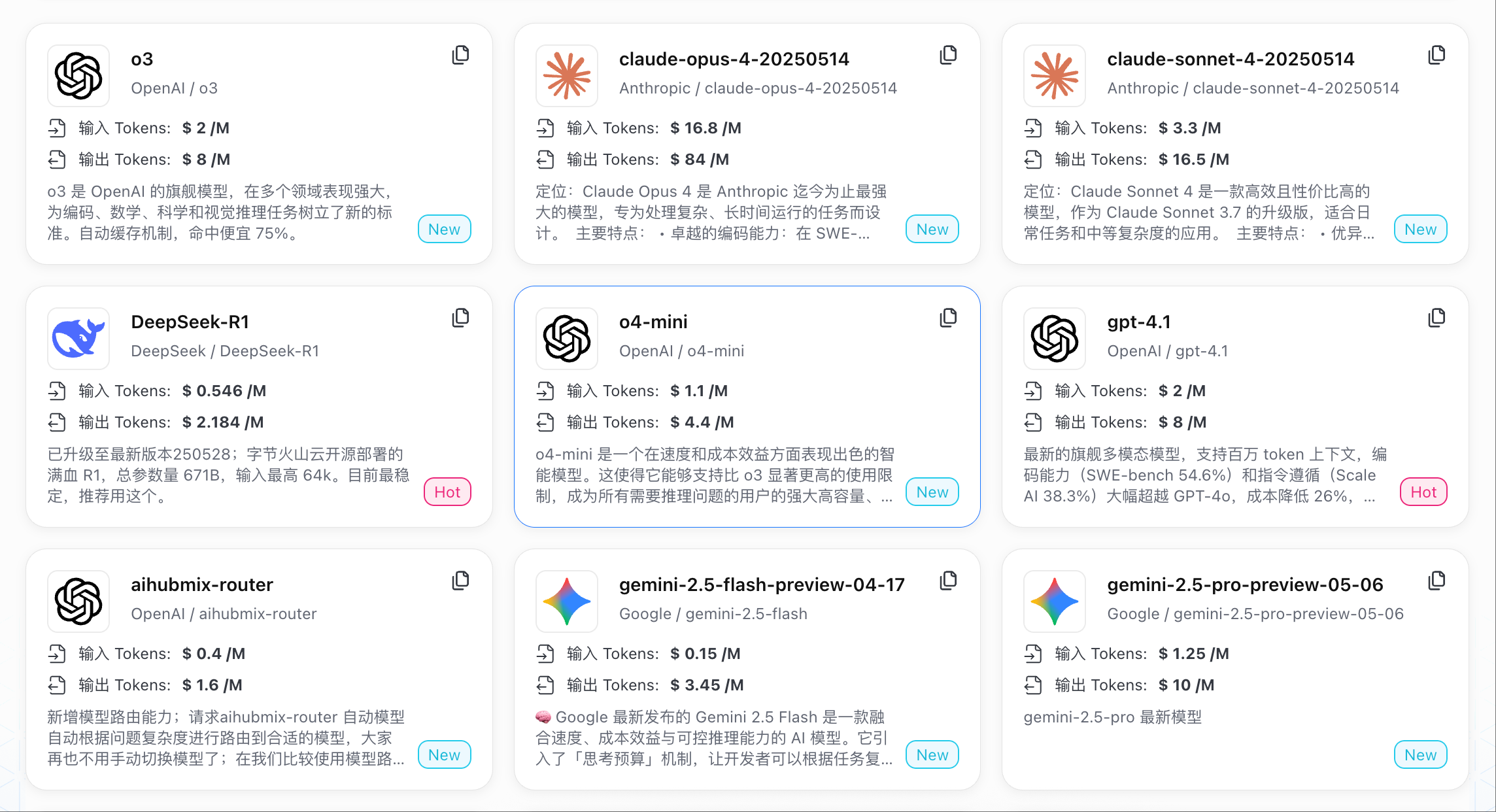Open the claude-sonnet-4-20250514 title
This screenshot has width=1496, height=812.
coord(1231,59)
